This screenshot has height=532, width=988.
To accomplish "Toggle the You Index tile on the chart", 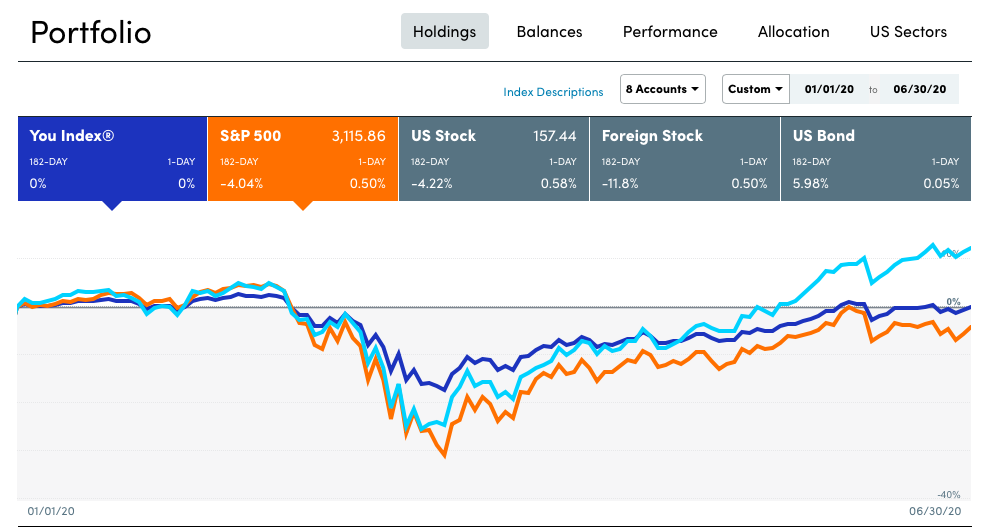I will [x=112, y=159].
